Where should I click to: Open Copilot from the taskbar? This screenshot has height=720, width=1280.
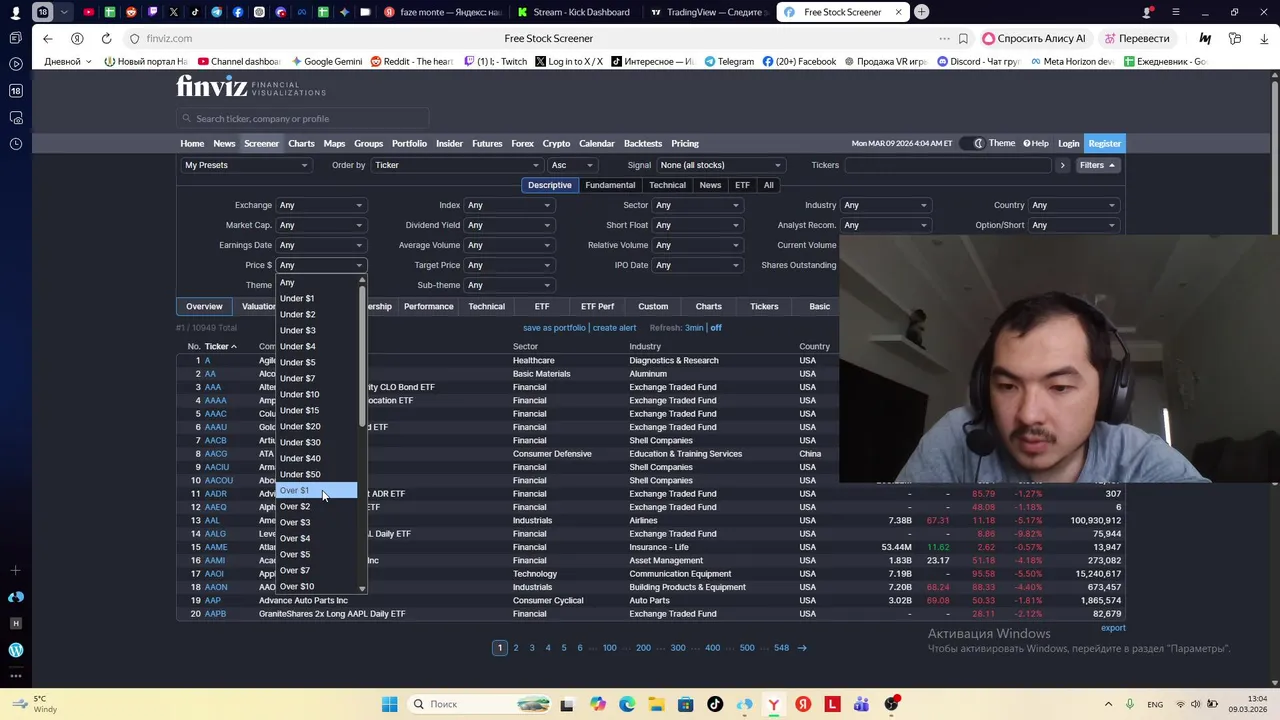598,704
